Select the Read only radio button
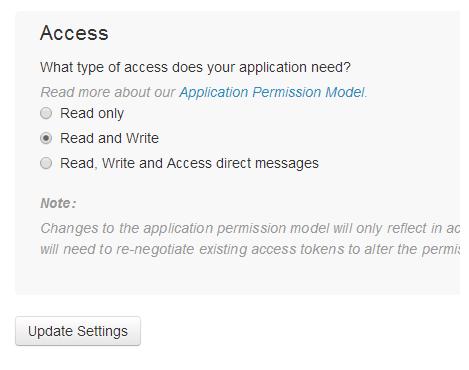This screenshot has width=469, height=370. tap(46, 113)
